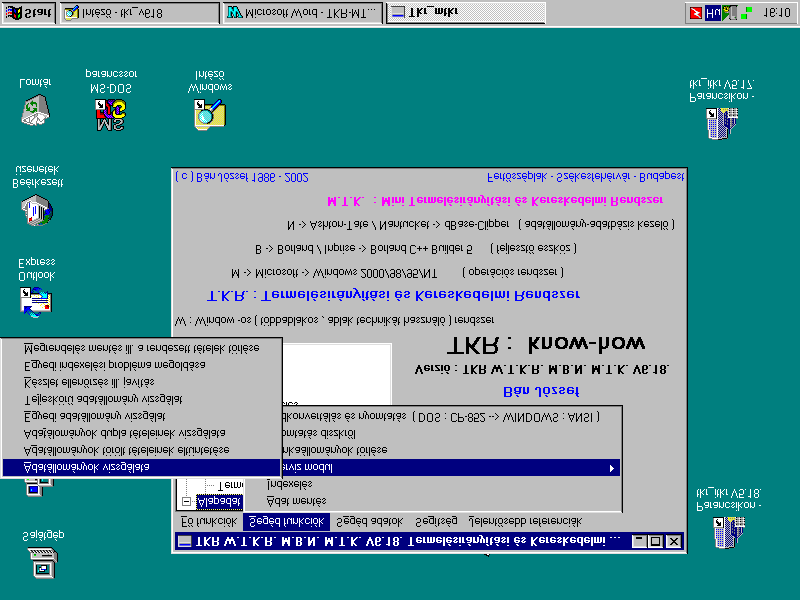Switch to Tkr_mtkr taskbar button

[465, 13]
